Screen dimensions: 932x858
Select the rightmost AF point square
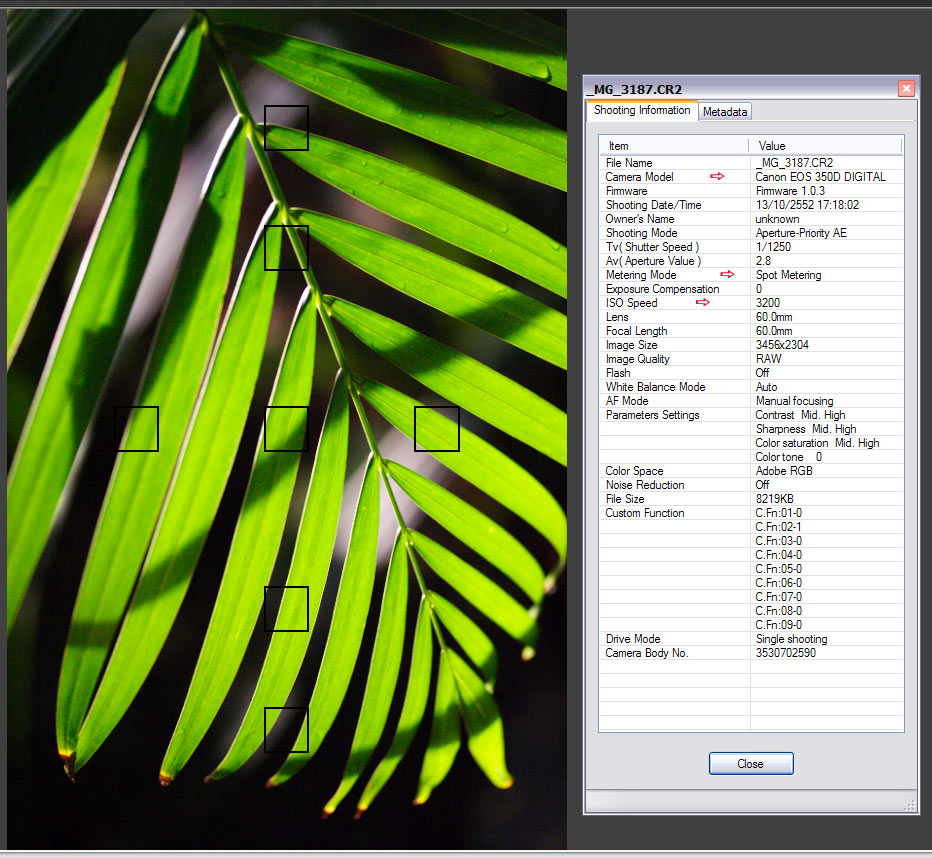(x=437, y=429)
